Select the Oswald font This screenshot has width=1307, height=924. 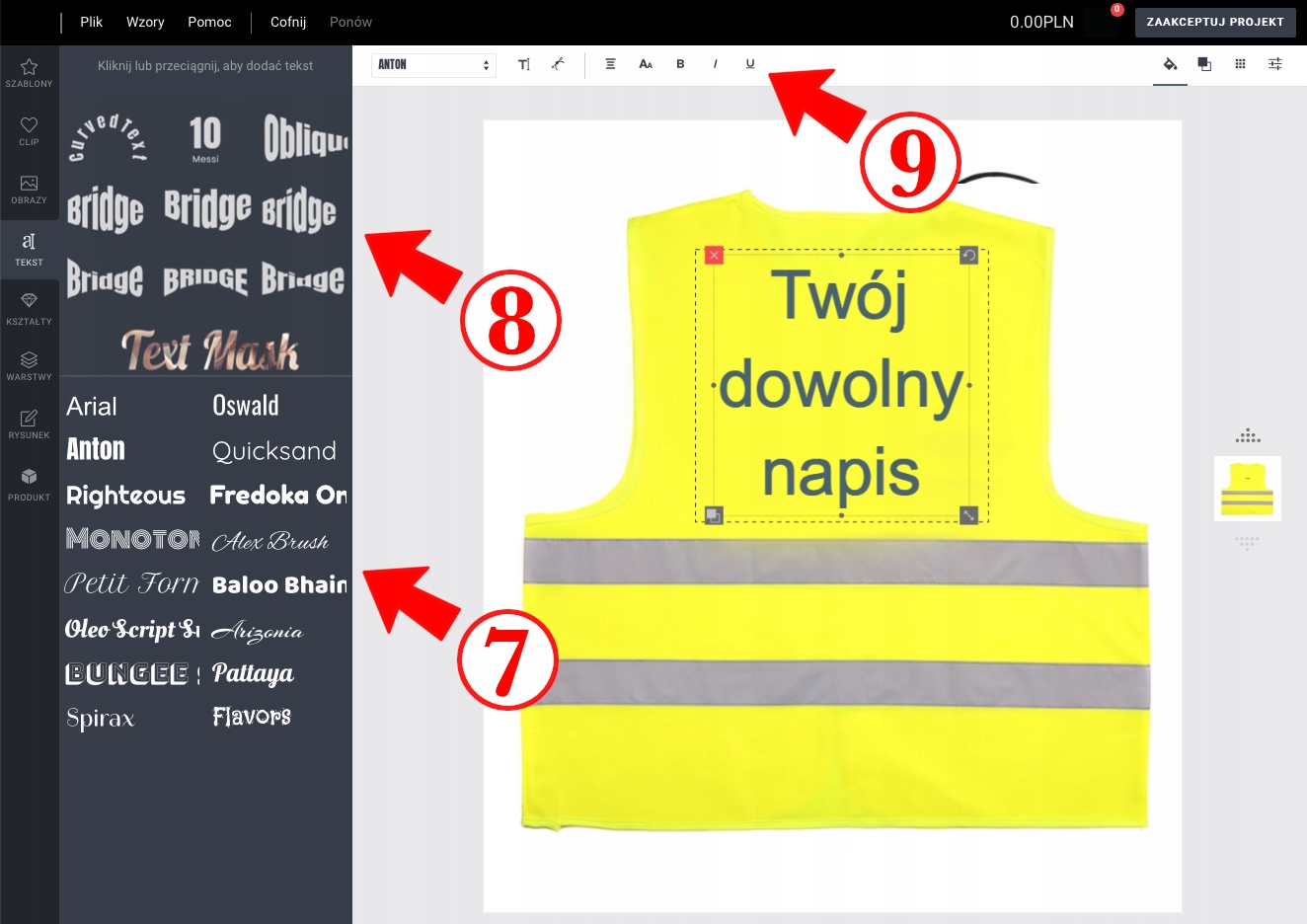click(246, 406)
